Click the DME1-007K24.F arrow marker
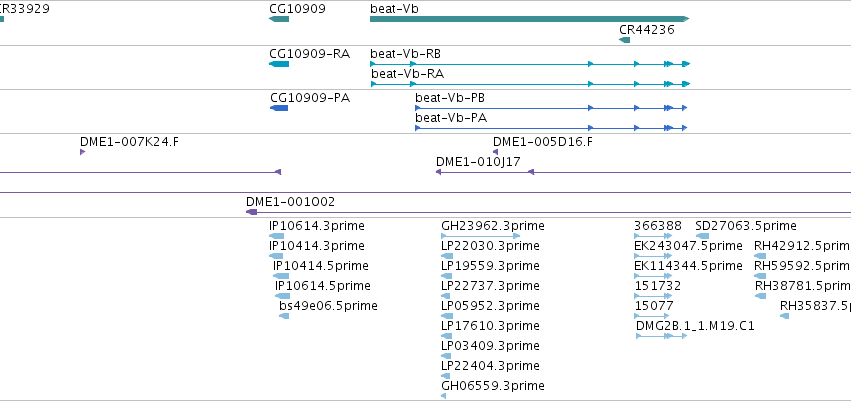The width and height of the screenshot is (851, 401). (82, 152)
